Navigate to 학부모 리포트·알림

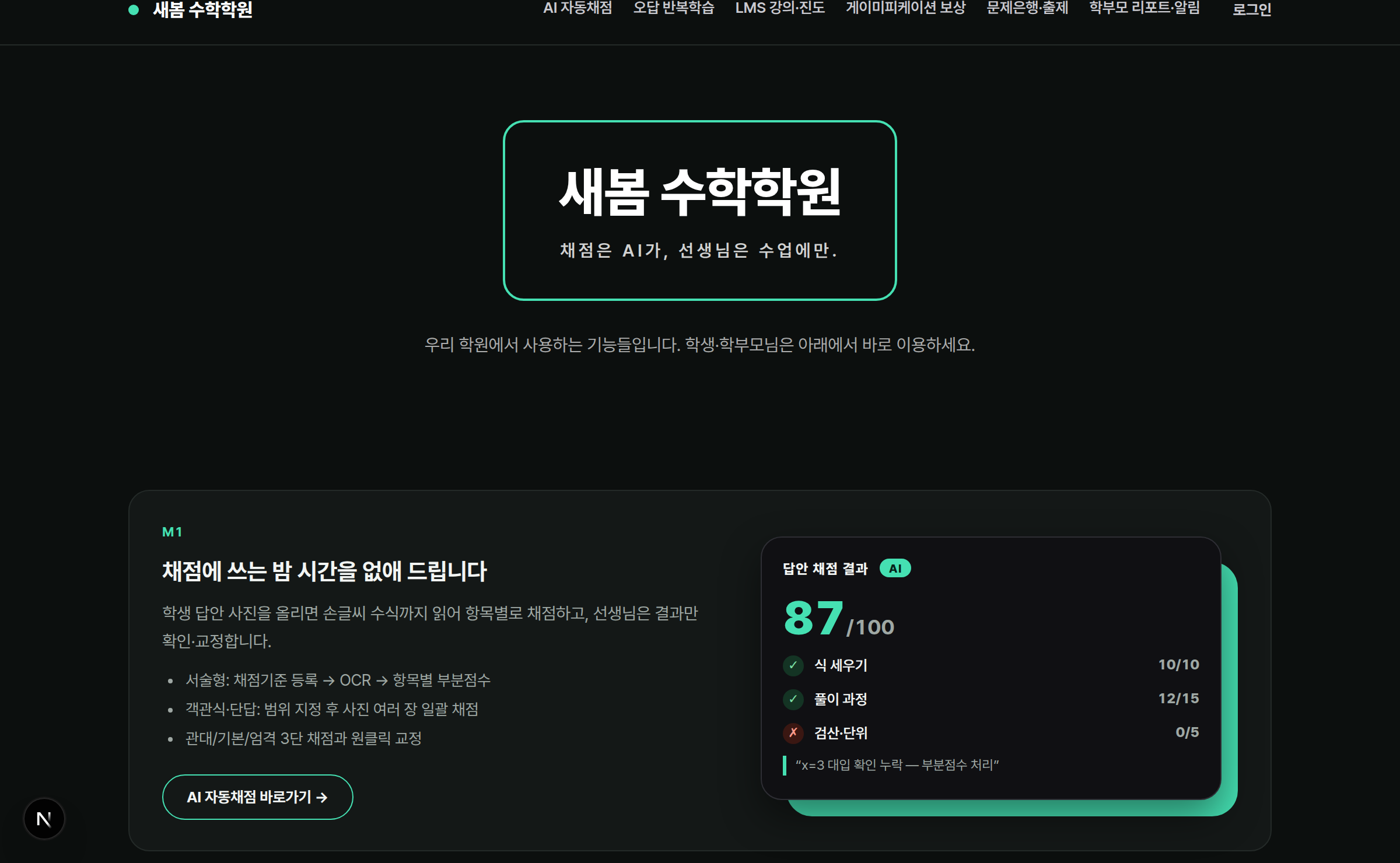1144,8
